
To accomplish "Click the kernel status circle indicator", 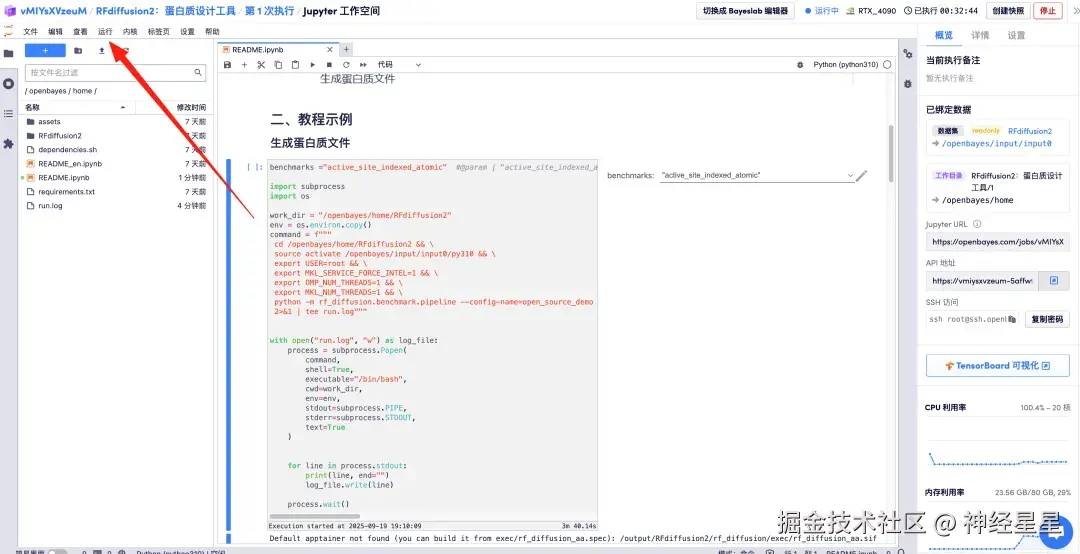I will point(887,65).
